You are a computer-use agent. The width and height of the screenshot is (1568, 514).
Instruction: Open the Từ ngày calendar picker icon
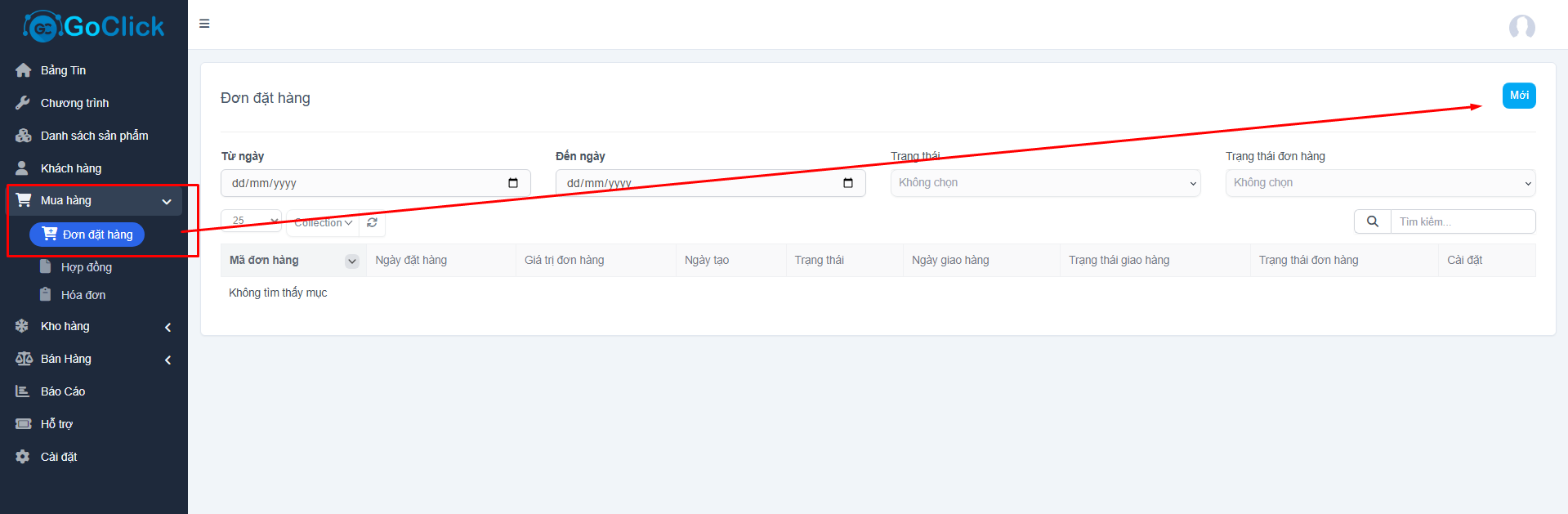point(513,183)
